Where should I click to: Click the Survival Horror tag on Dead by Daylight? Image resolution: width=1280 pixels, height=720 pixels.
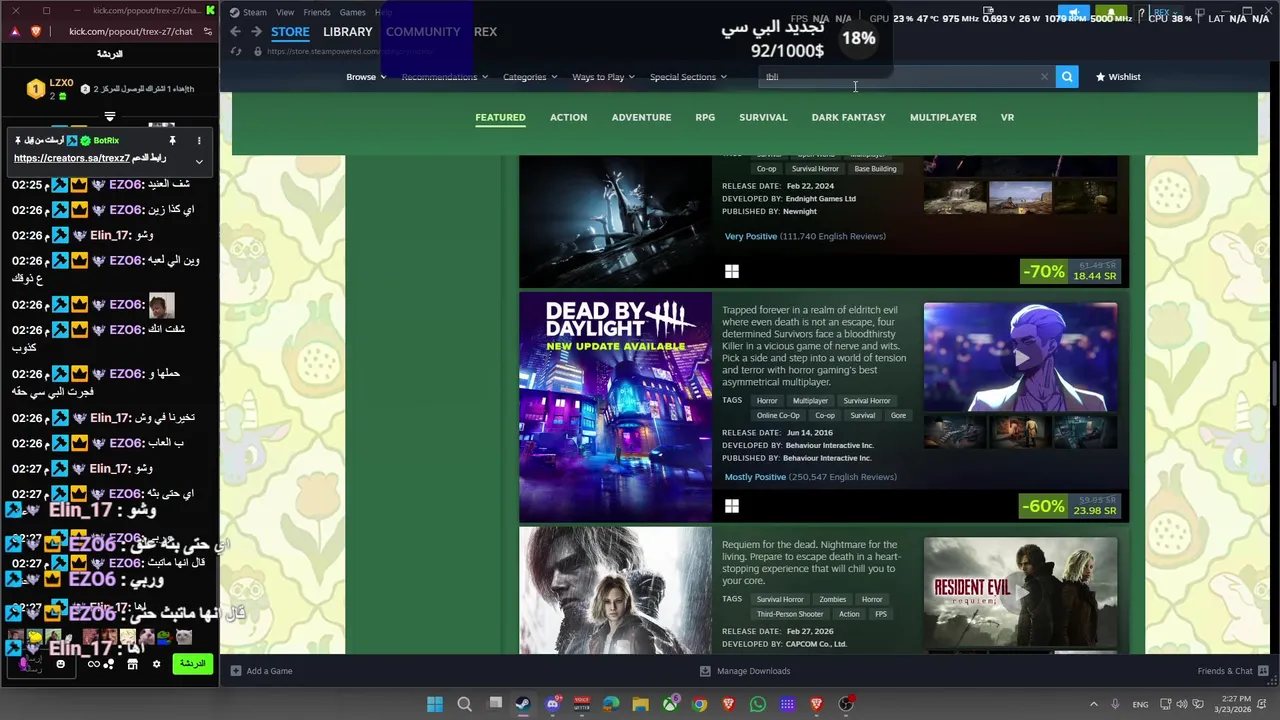[866, 401]
